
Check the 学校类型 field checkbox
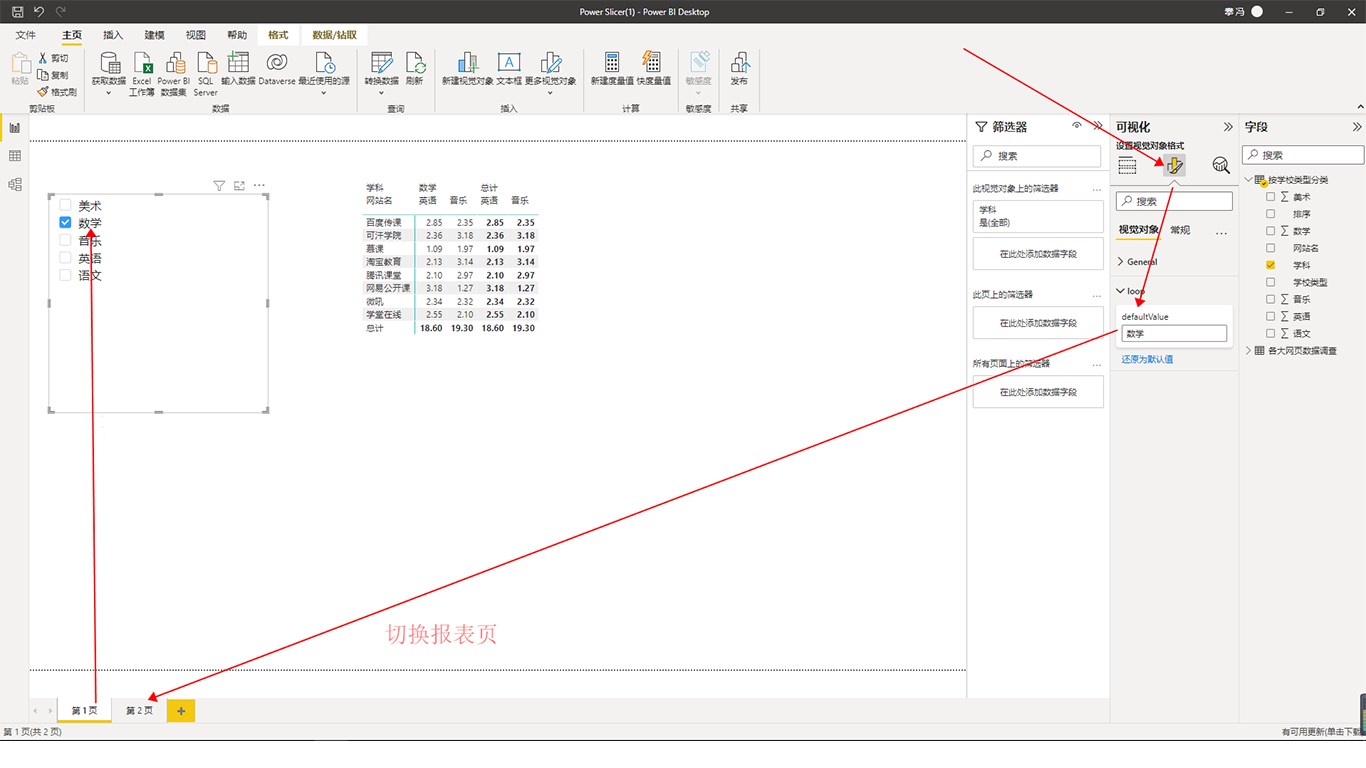point(1271,282)
